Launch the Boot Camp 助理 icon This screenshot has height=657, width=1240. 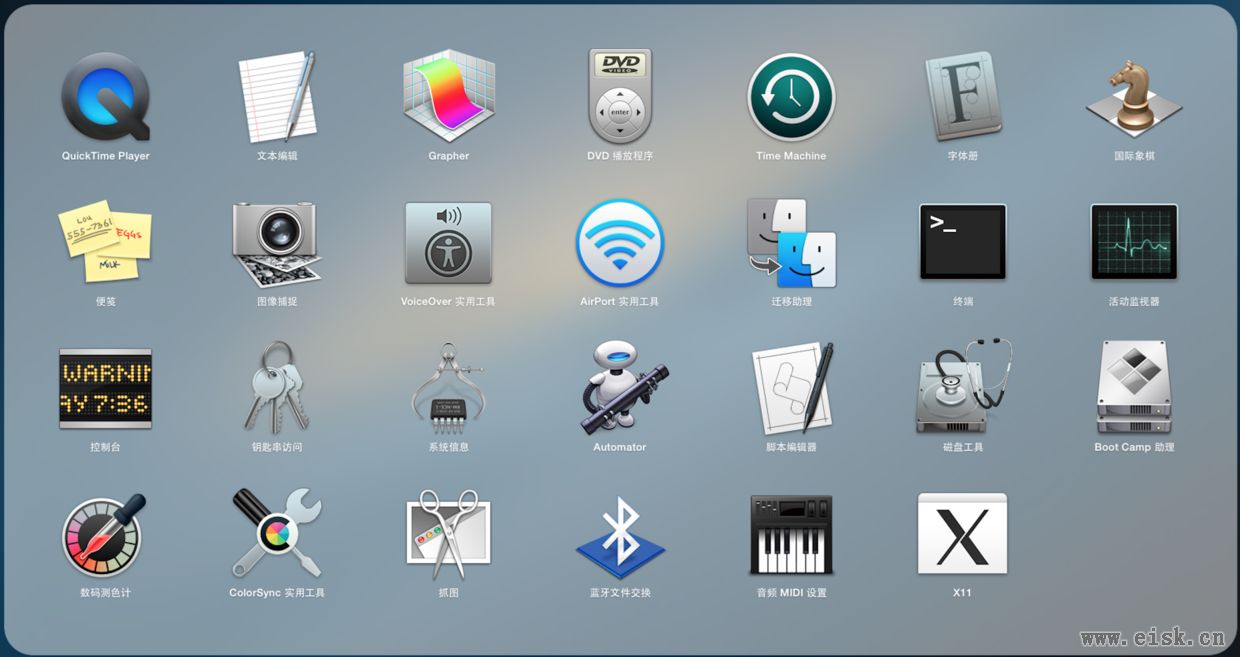1134,388
